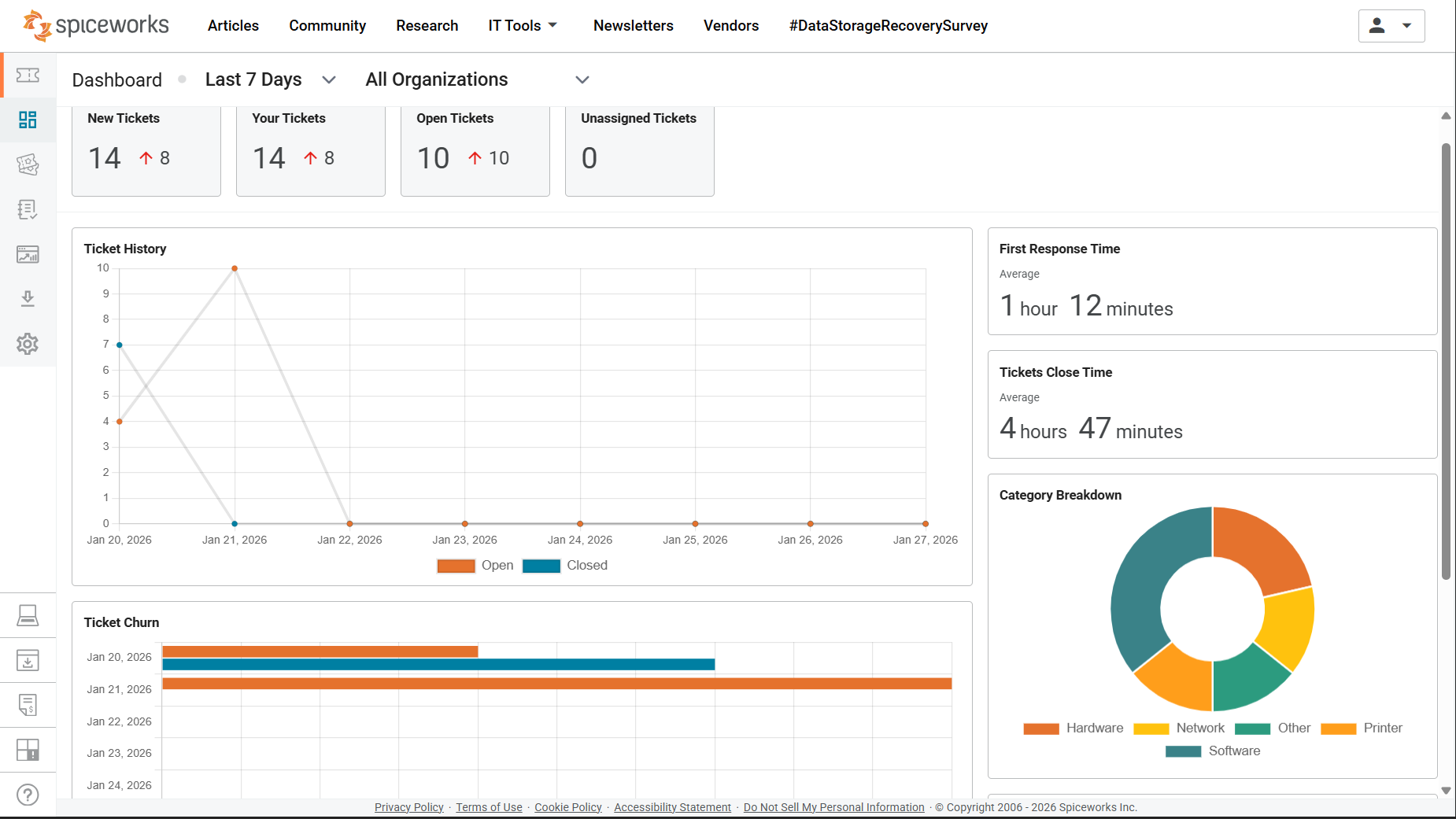Toggle the Open series in Ticket History legend

click(475, 566)
